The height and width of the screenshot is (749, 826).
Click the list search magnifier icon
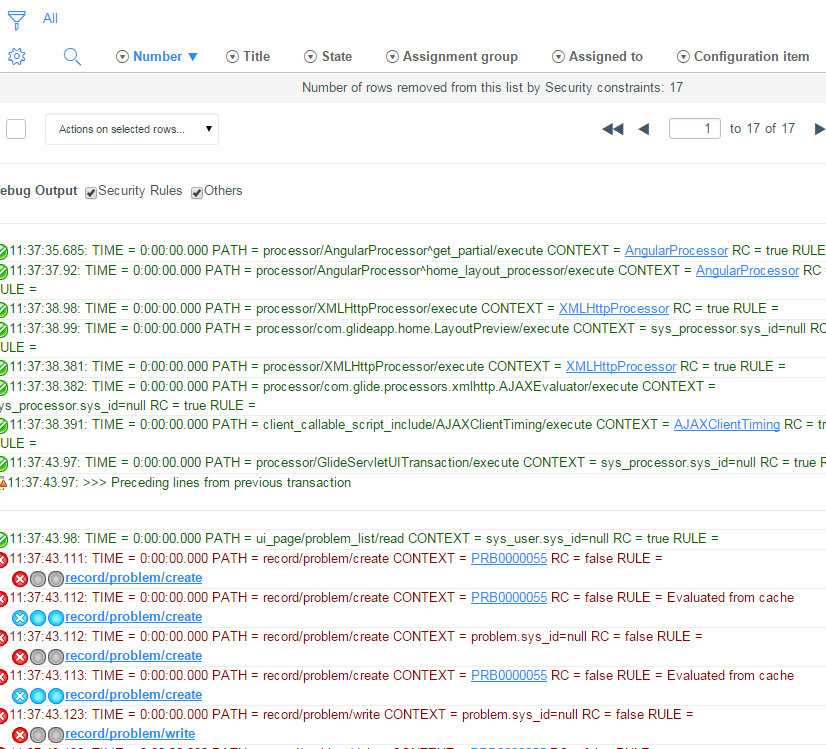coord(72,56)
